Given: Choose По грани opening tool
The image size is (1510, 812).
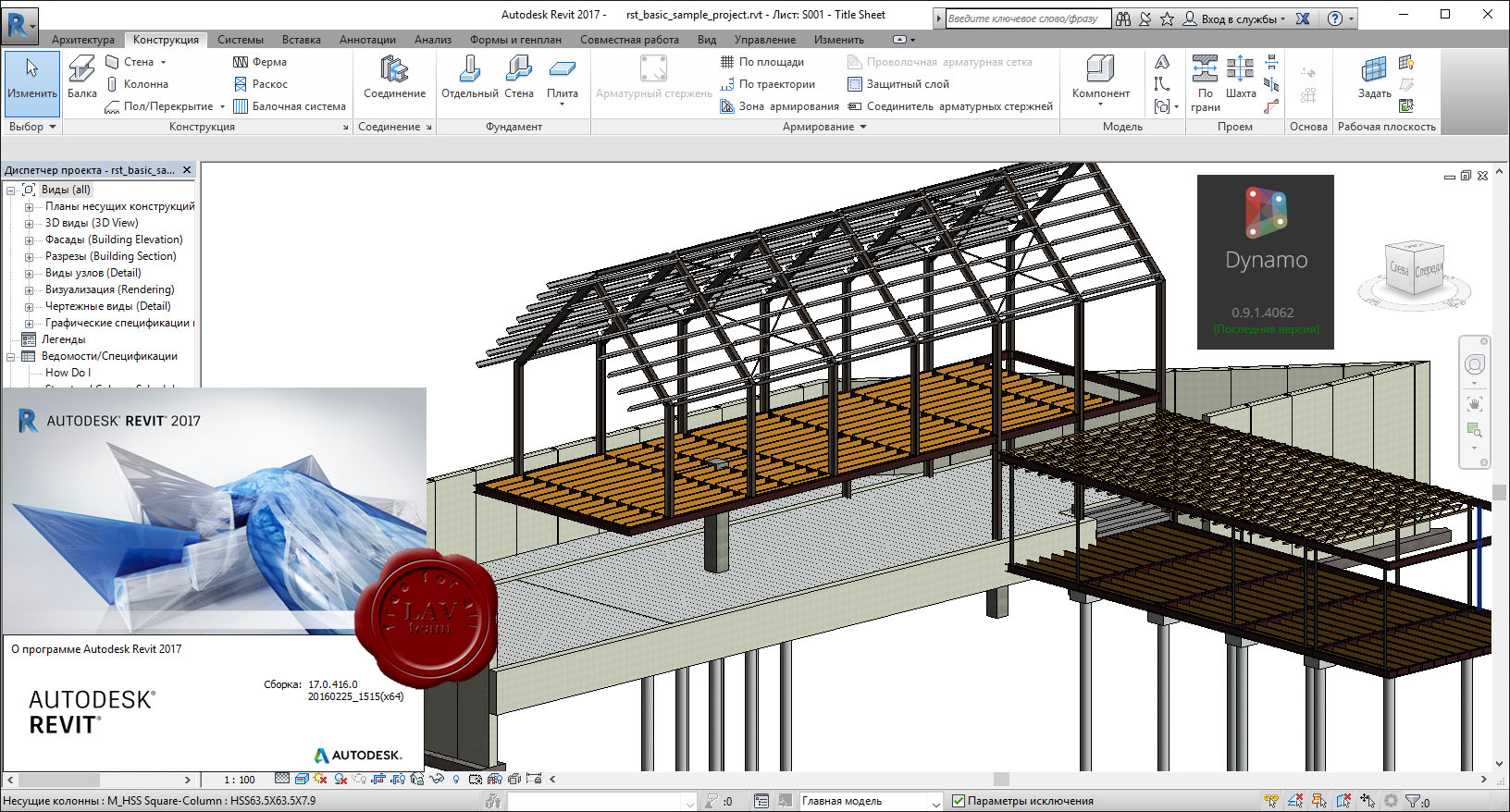Looking at the screenshot, I should [1205, 83].
